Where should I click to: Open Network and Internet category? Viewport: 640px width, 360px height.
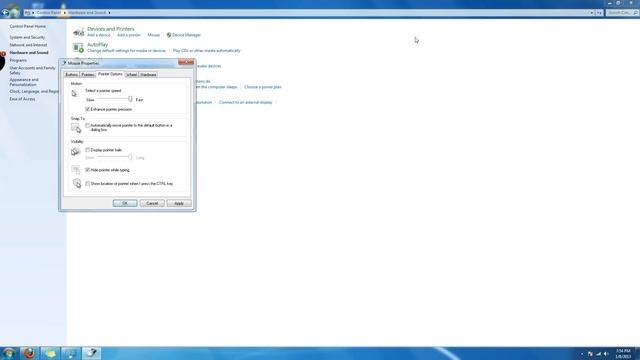tap(28, 45)
